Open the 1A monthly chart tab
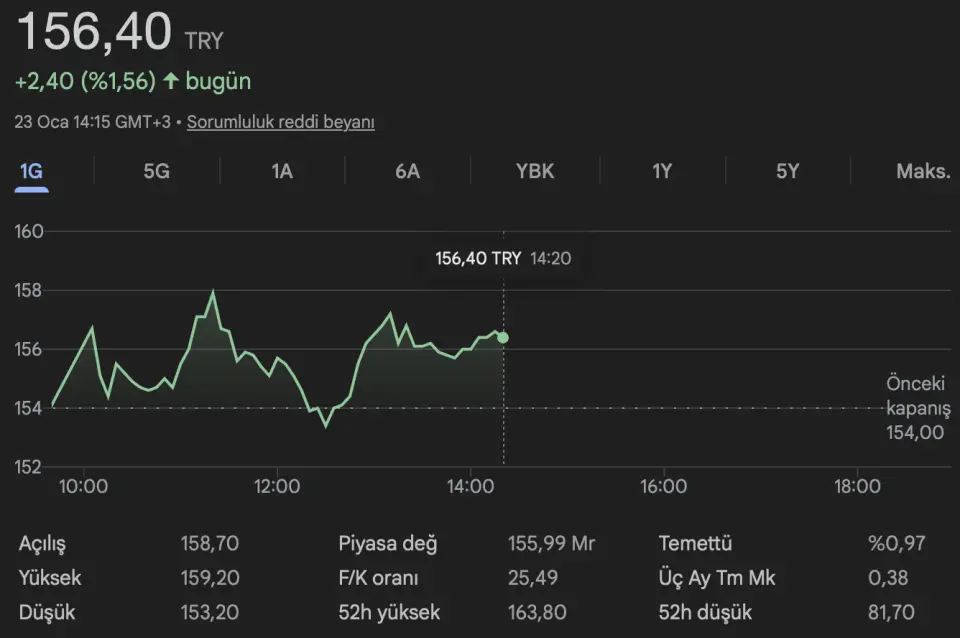Image resolution: width=960 pixels, height=638 pixels. pos(282,171)
